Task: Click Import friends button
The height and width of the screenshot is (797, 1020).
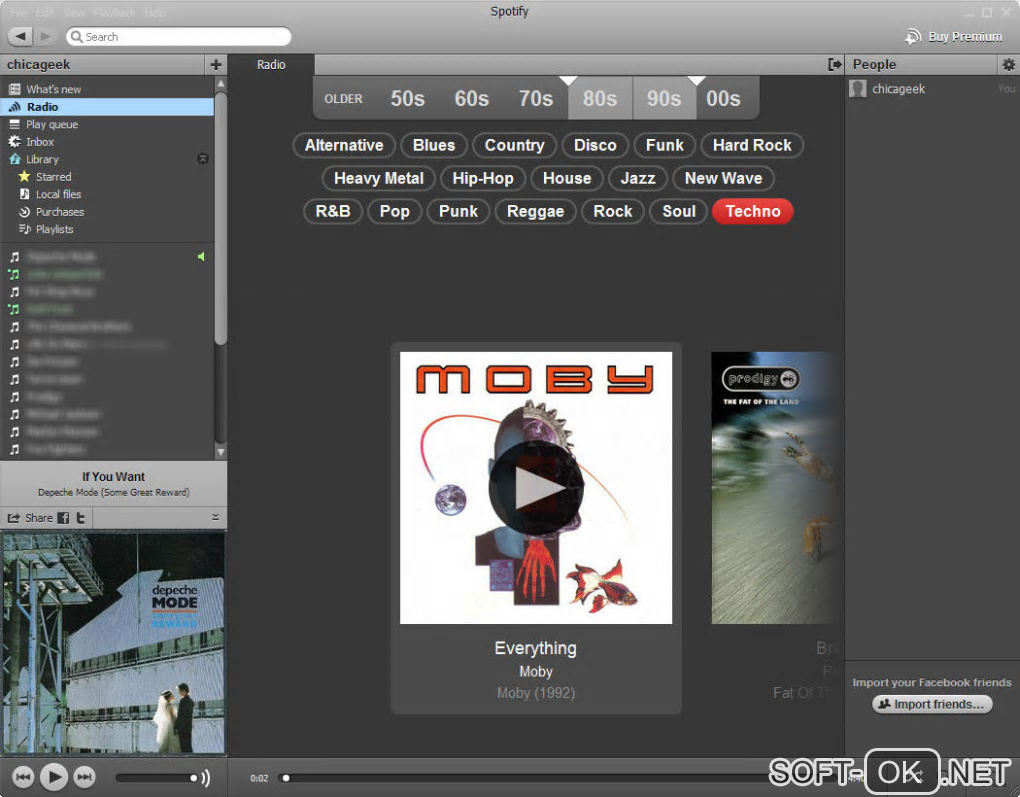Action: [x=932, y=704]
